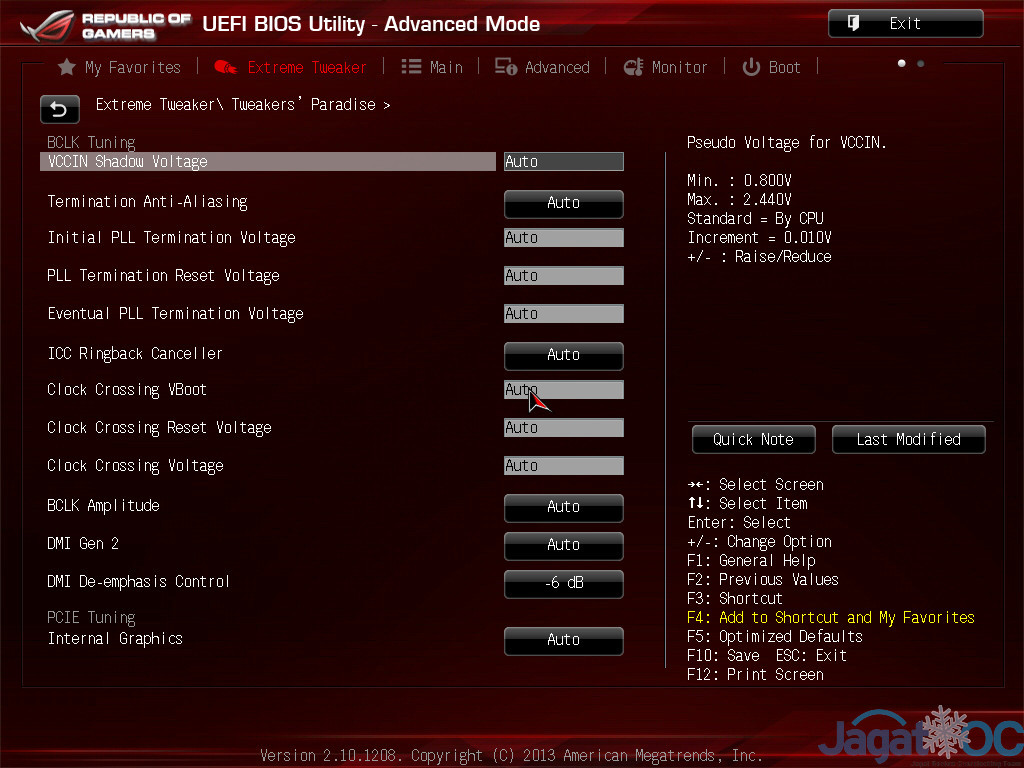Go to the Advanced tab
The height and width of the screenshot is (768, 1024).
(x=542, y=67)
